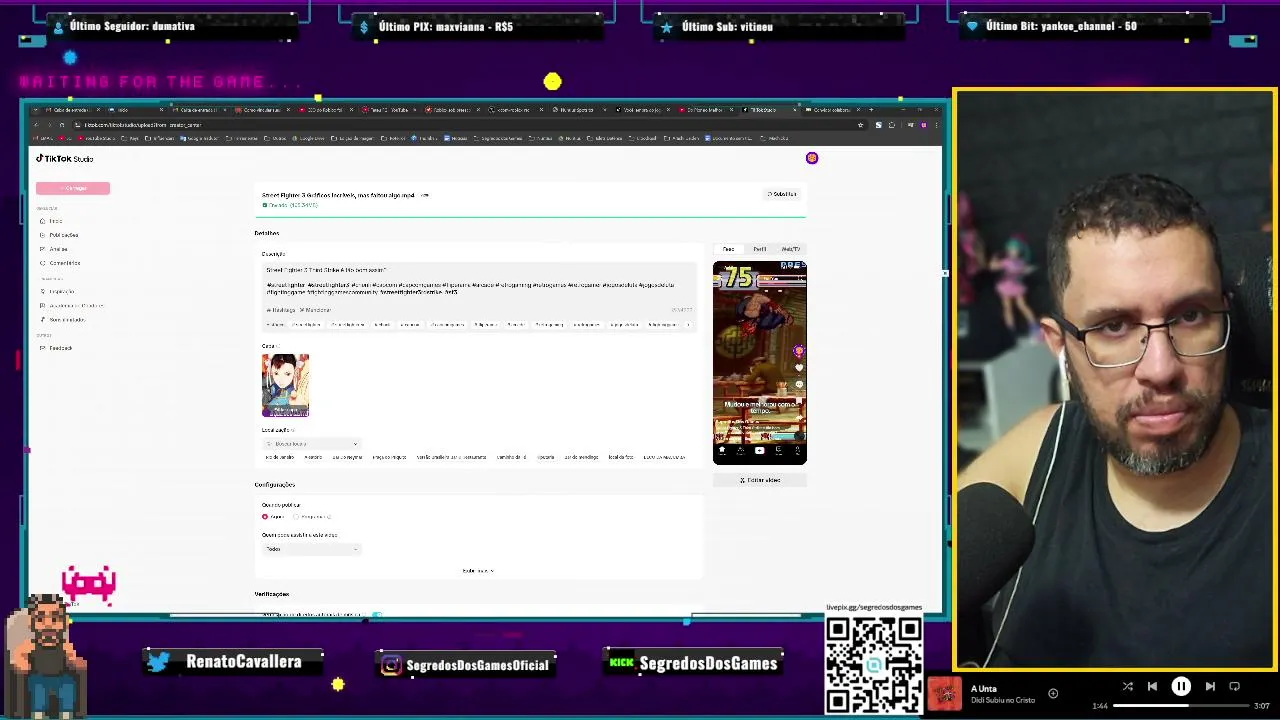Click the uploaded video file name

pos(338,195)
